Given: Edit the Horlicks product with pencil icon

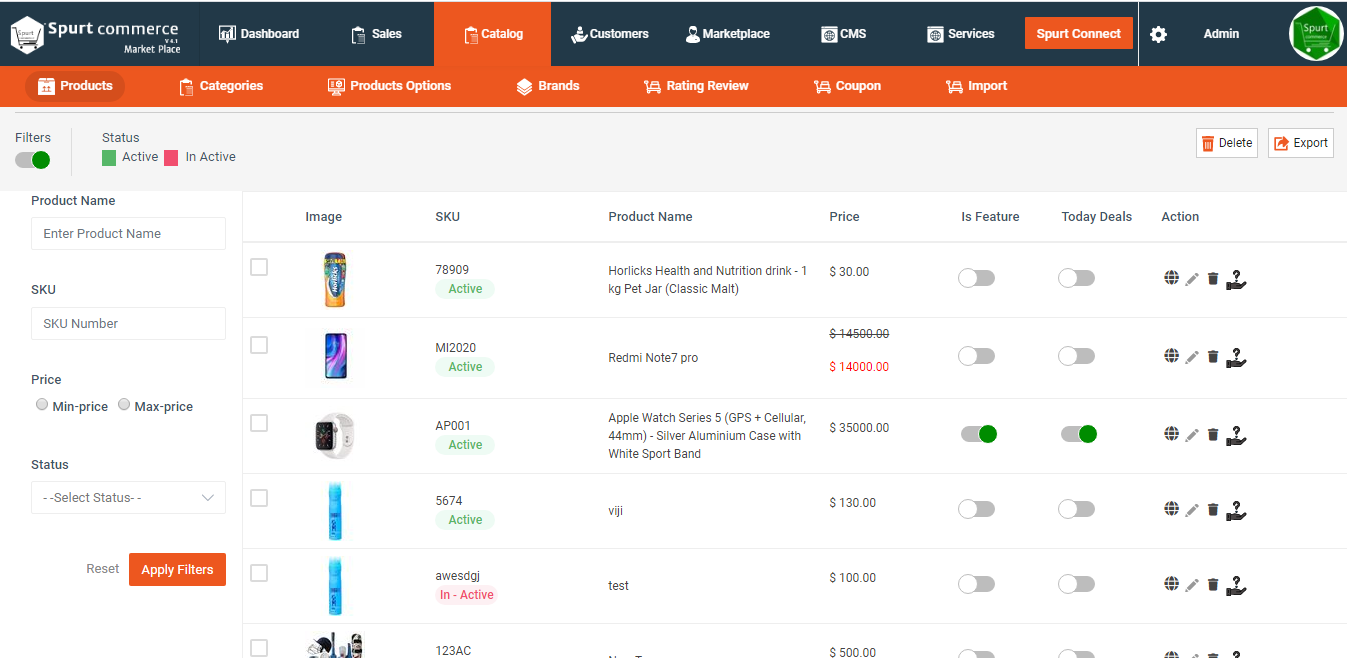Looking at the screenshot, I should click(x=1192, y=279).
